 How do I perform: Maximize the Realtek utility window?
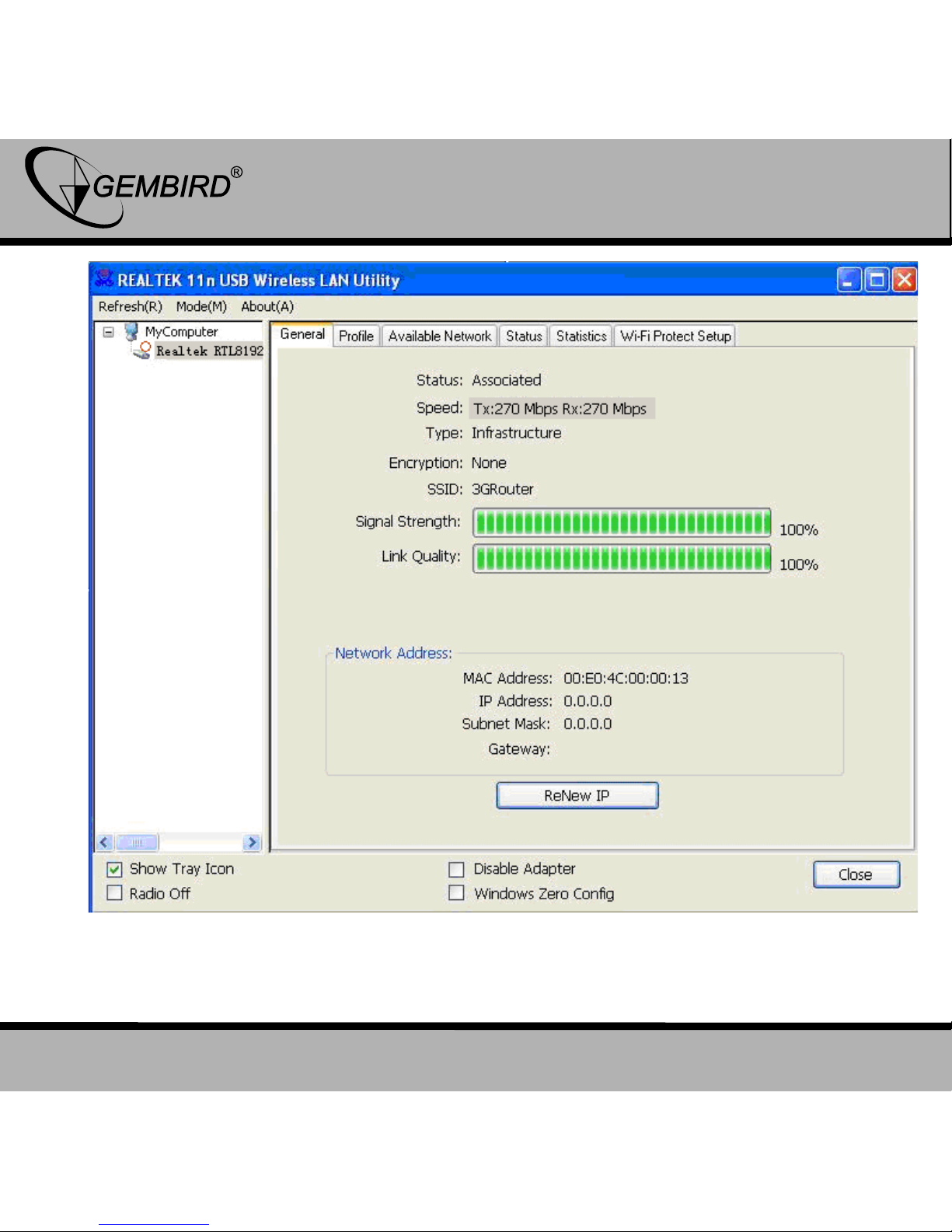click(877, 280)
